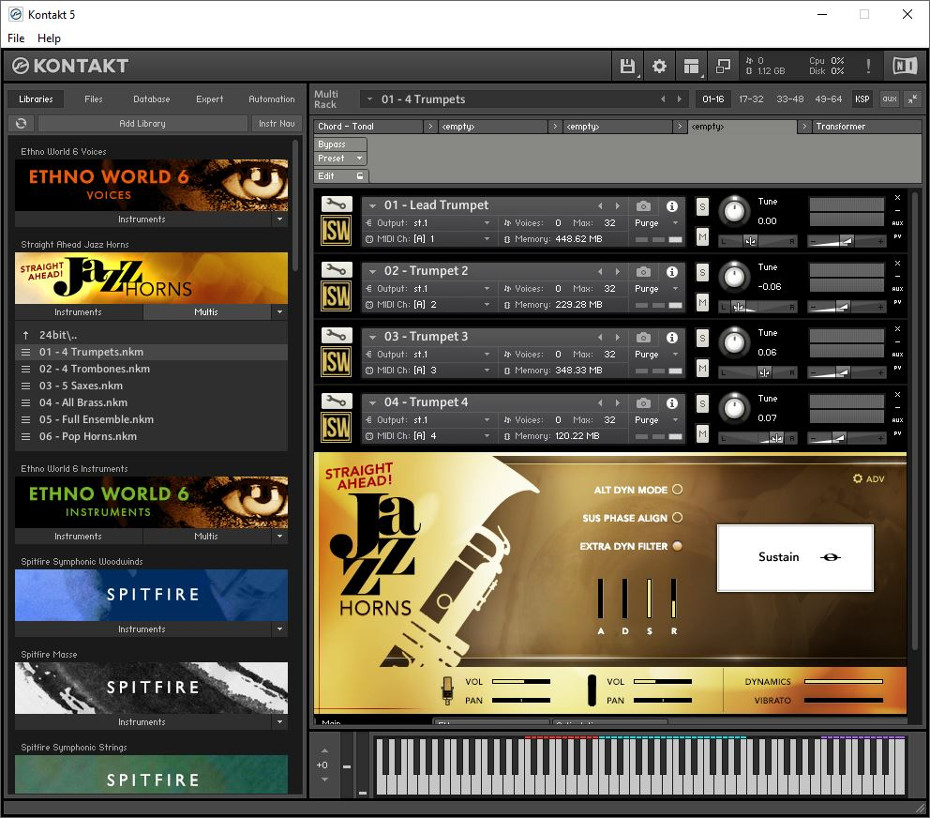Open wrench editor for 01 - Lead Trumpet
The width and height of the screenshot is (930, 818).
click(x=336, y=205)
